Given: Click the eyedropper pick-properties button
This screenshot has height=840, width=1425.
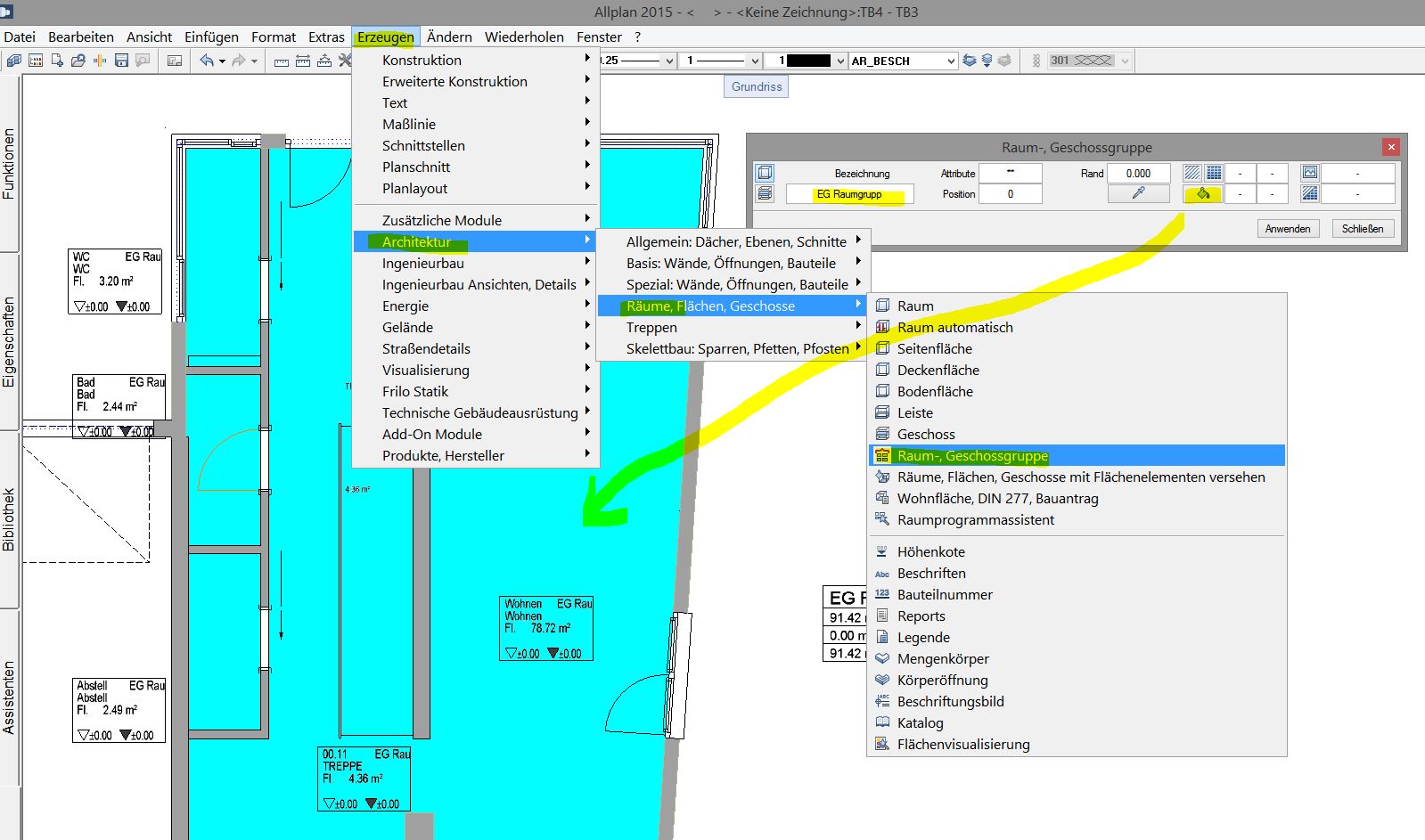Looking at the screenshot, I should 1138,194.
